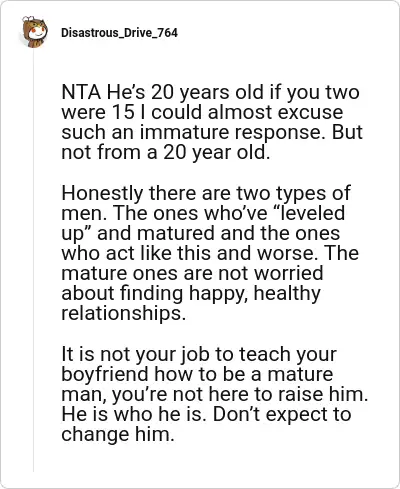Select the paragraph starting with "NTA He's 20 years old"
400x489 pixels.
[212, 122]
